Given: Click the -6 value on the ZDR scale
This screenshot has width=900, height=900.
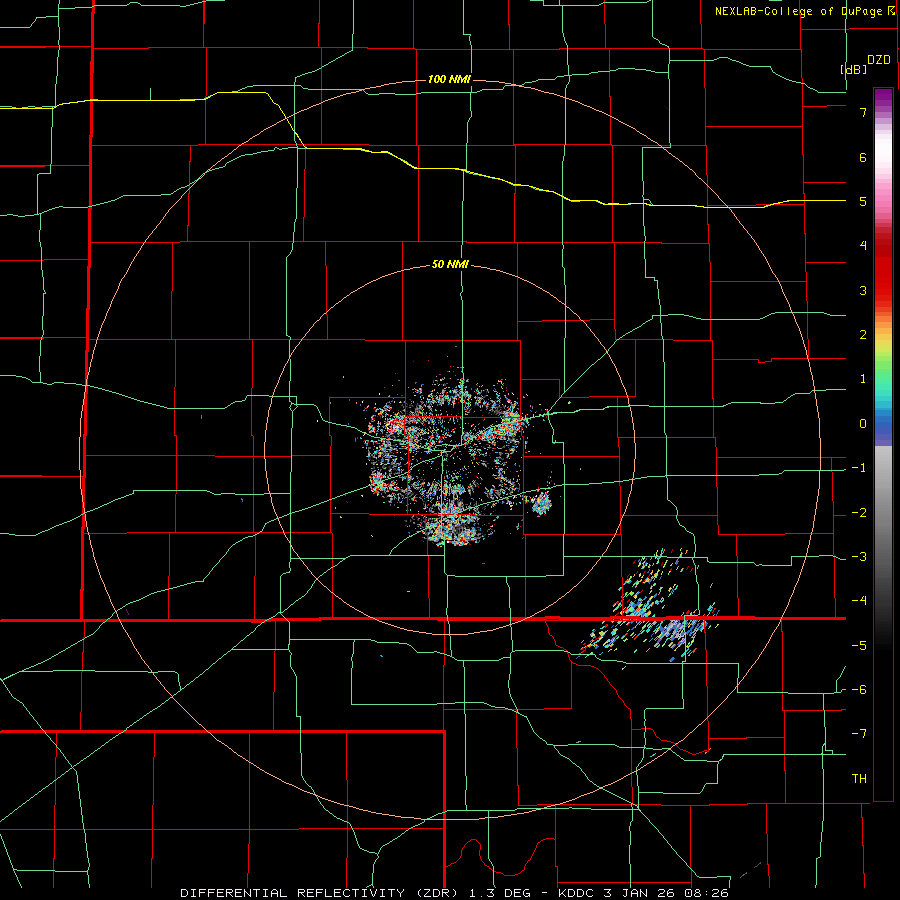Looking at the screenshot, I should tap(859, 690).
